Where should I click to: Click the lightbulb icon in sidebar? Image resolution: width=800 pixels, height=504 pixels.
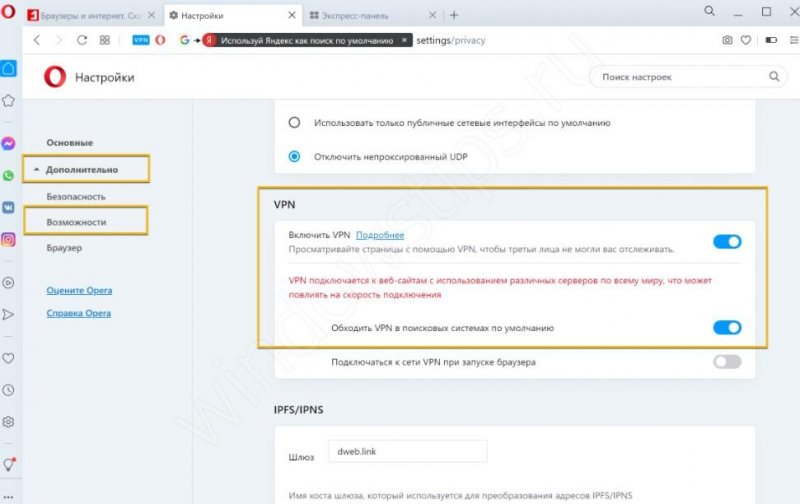coord(9,464)
